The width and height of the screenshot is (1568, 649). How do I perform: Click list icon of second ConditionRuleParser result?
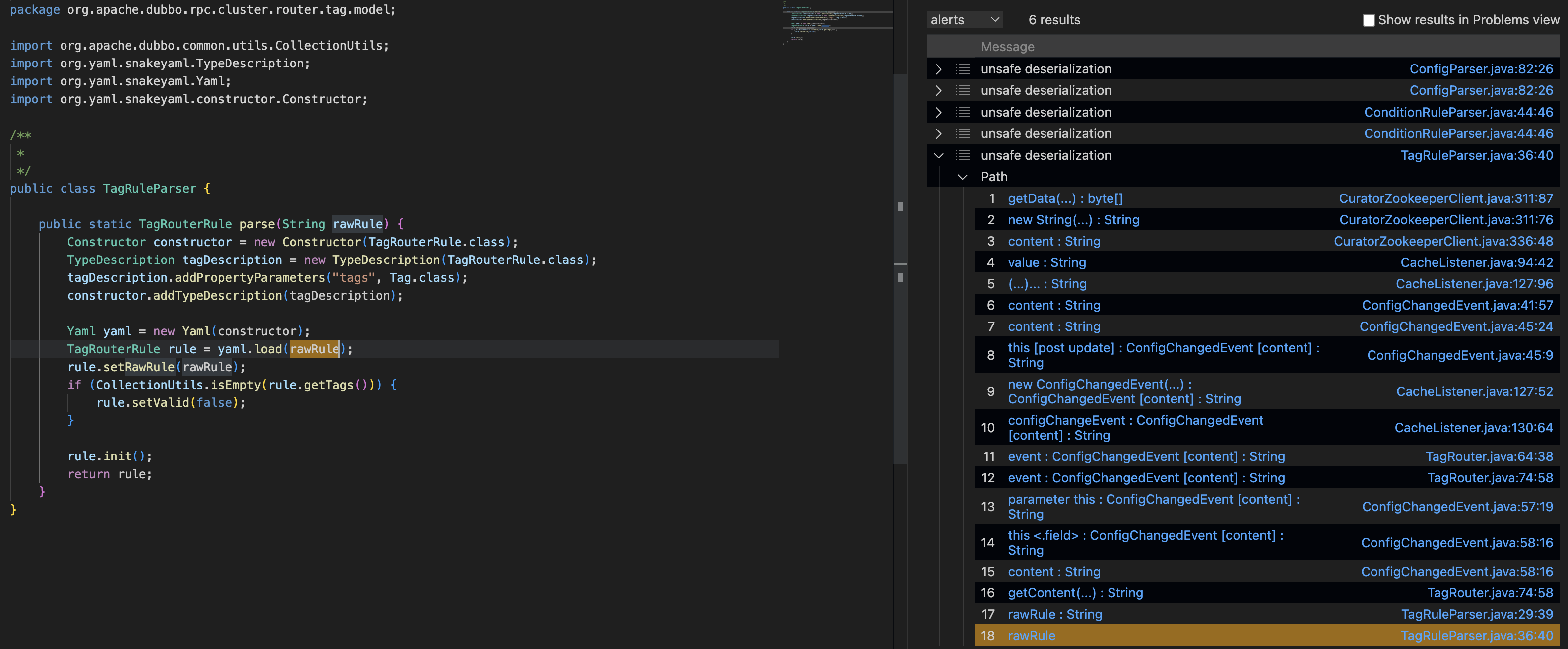(962, 133)
